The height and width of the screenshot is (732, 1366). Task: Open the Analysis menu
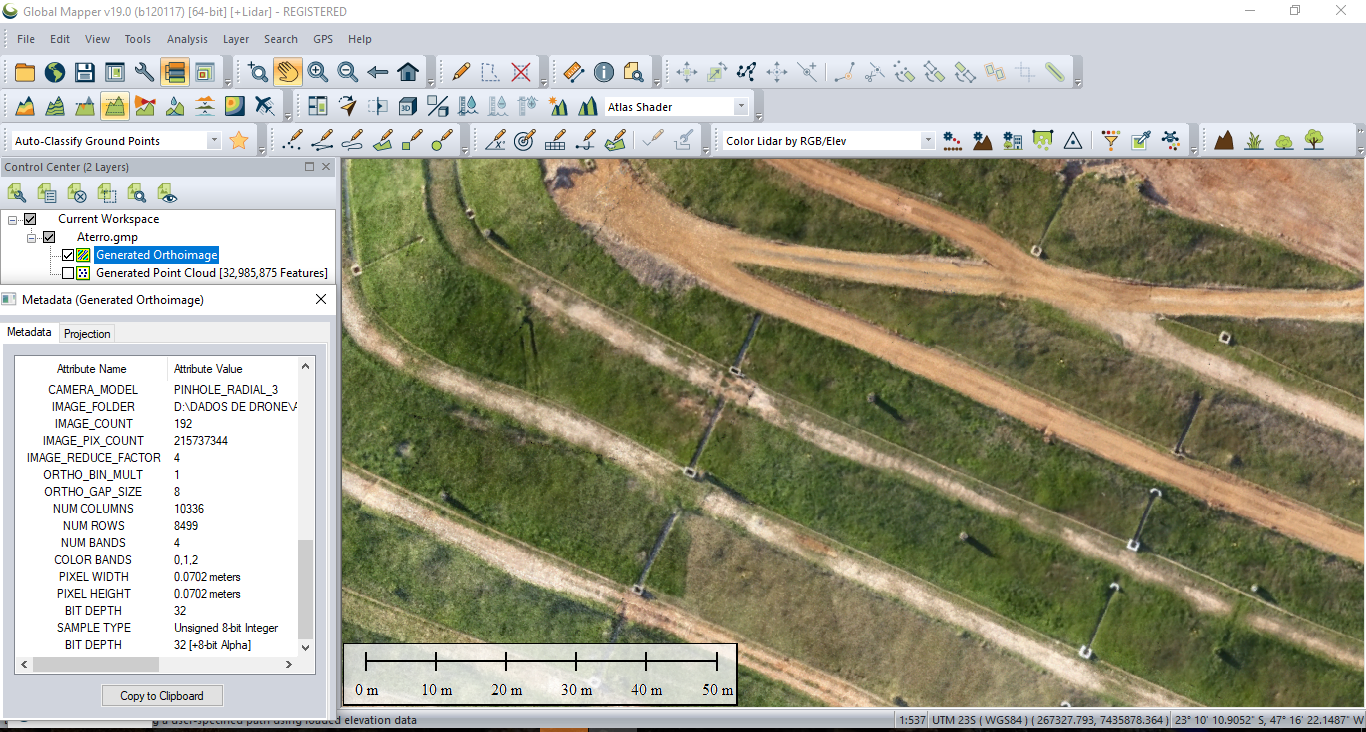[188, 39]
